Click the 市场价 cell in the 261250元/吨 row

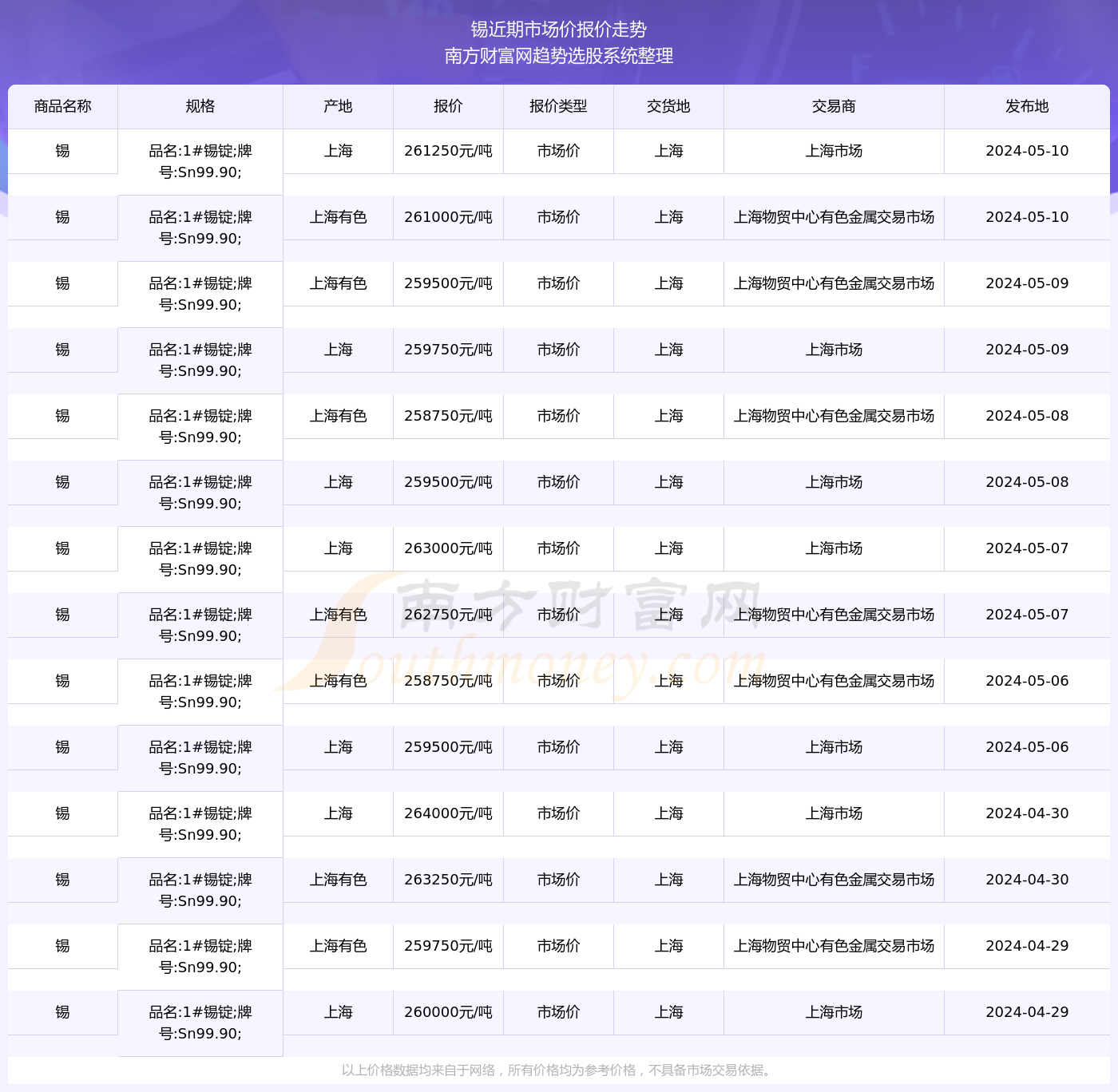pyautogui.click(x=559, y=151)
